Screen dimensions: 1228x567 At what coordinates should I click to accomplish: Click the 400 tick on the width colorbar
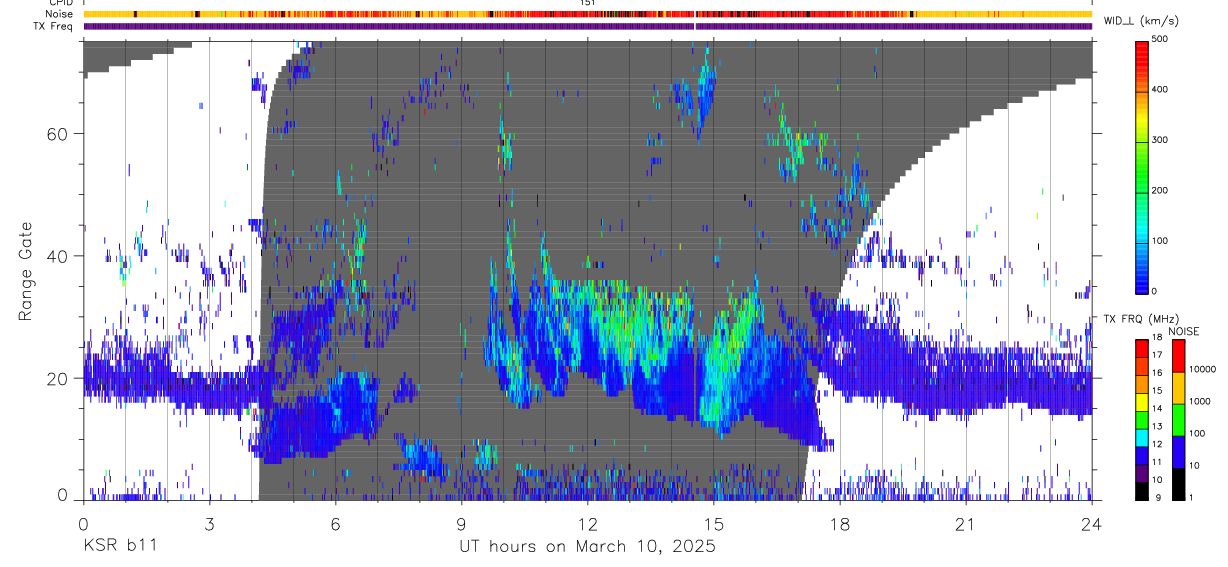pos(1161,89)
